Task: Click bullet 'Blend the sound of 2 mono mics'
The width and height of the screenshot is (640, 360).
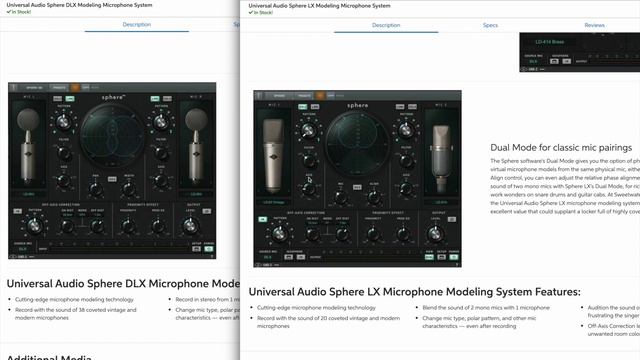Action: pyautogui.click(x=486, y=307)
